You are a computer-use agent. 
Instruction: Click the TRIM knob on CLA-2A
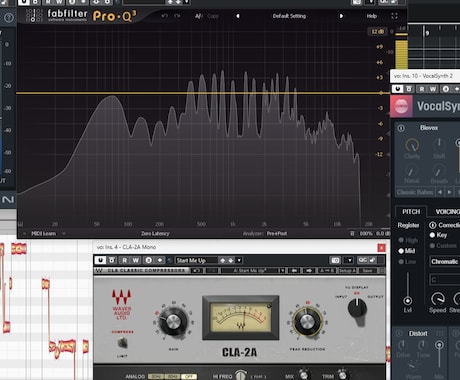click(343, 375)
